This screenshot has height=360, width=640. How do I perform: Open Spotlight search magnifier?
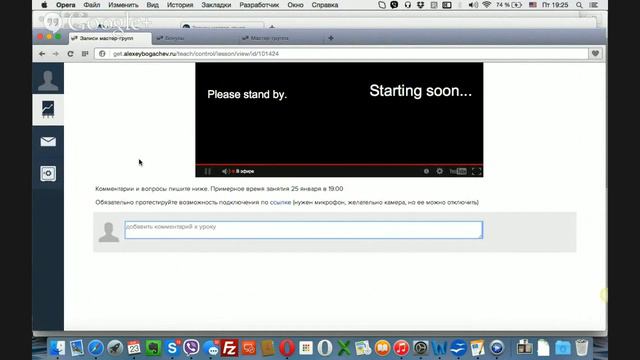[579, 5]
